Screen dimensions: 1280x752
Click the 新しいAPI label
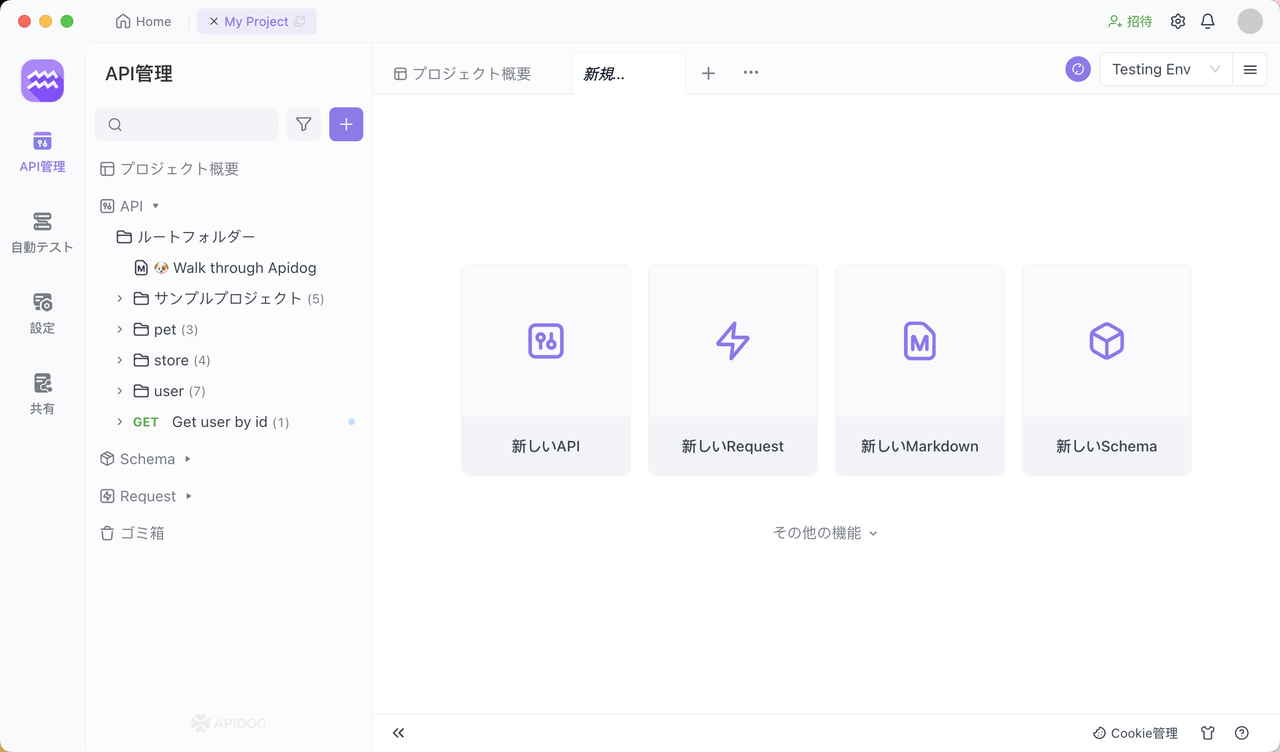(546, 446)
